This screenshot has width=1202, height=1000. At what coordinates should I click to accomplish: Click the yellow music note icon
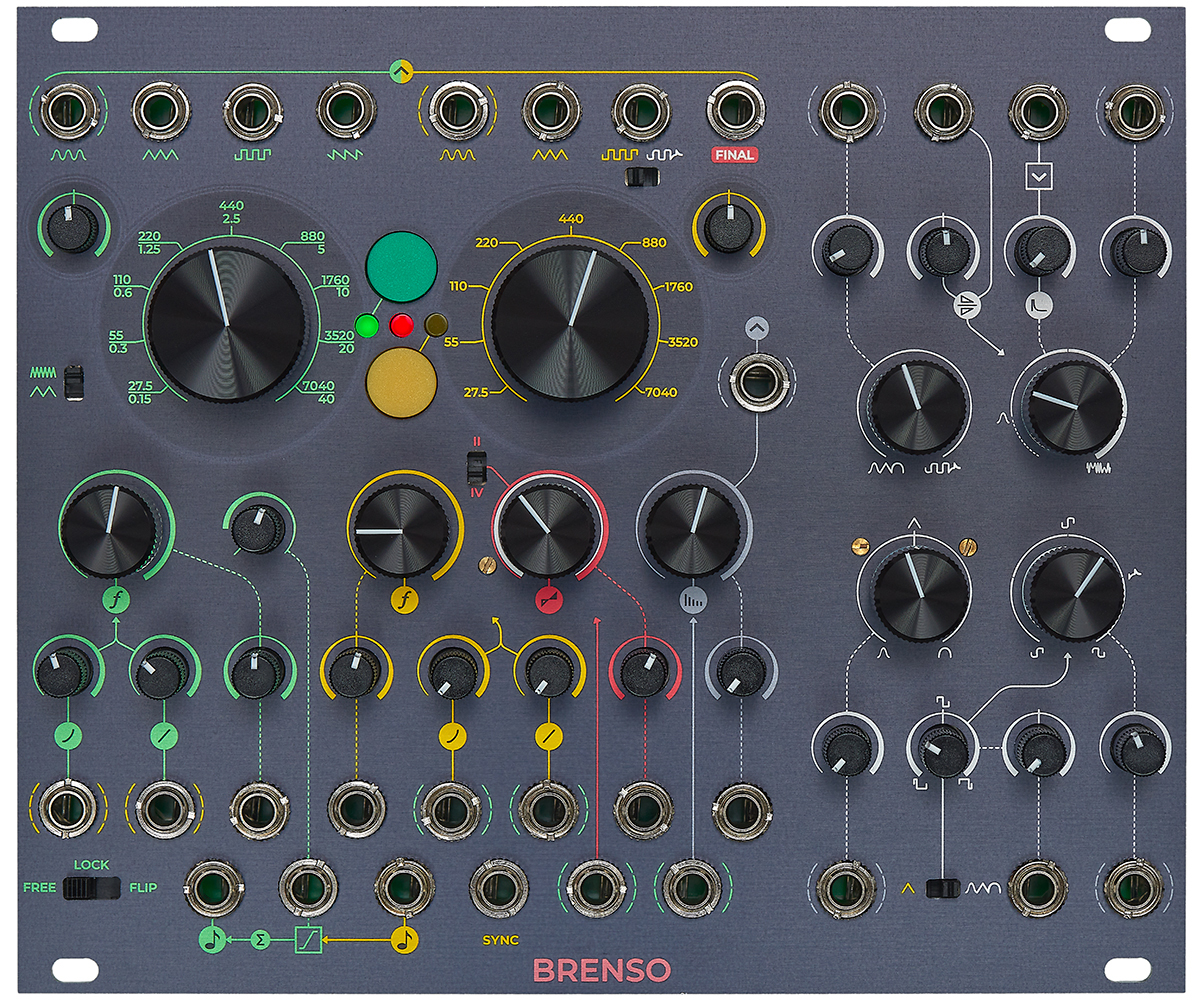click(x=405, y=939)
